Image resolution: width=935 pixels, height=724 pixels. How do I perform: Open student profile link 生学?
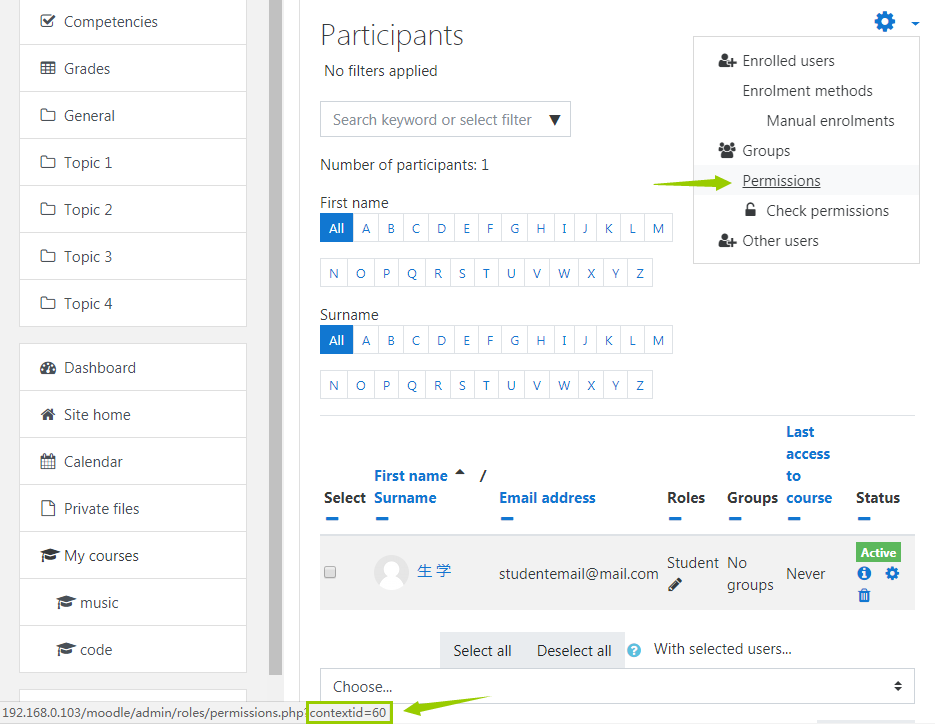436,570
